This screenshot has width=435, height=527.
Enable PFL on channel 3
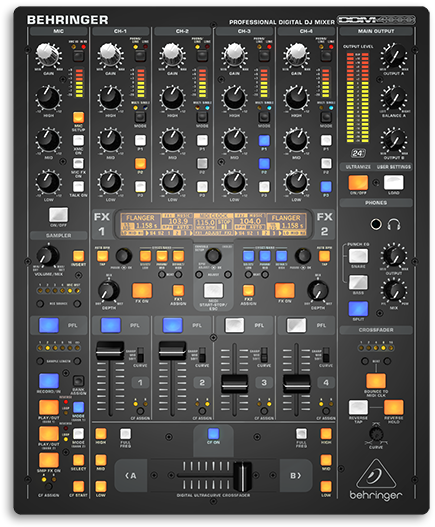pos(234,325)
